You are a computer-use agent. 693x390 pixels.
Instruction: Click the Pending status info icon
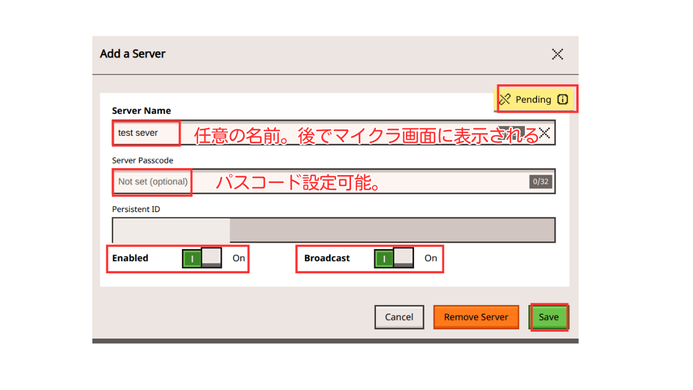pos(562,99)
